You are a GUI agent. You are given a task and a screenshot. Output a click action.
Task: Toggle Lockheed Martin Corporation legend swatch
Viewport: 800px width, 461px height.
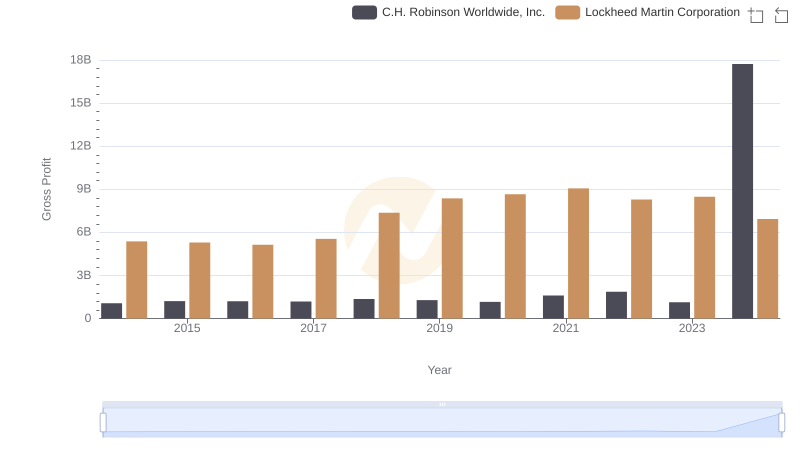point(567,12)
